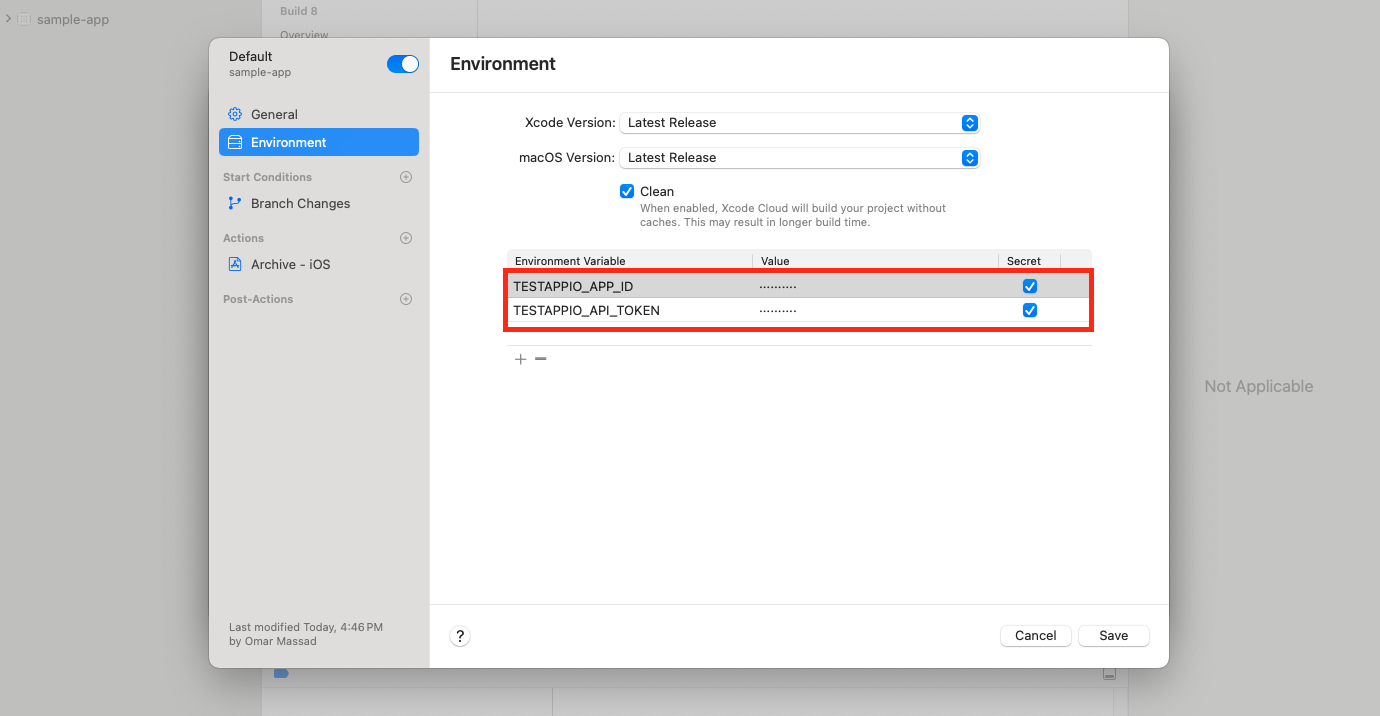
Task: Cancel the workflow edit dialog
Action: pos(1035,636)
